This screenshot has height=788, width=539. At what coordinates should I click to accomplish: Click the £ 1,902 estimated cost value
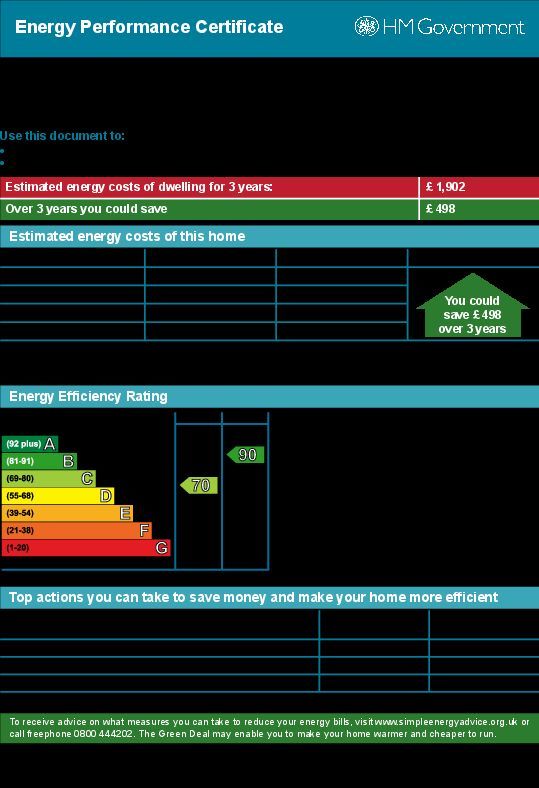[x=446, y=187]
